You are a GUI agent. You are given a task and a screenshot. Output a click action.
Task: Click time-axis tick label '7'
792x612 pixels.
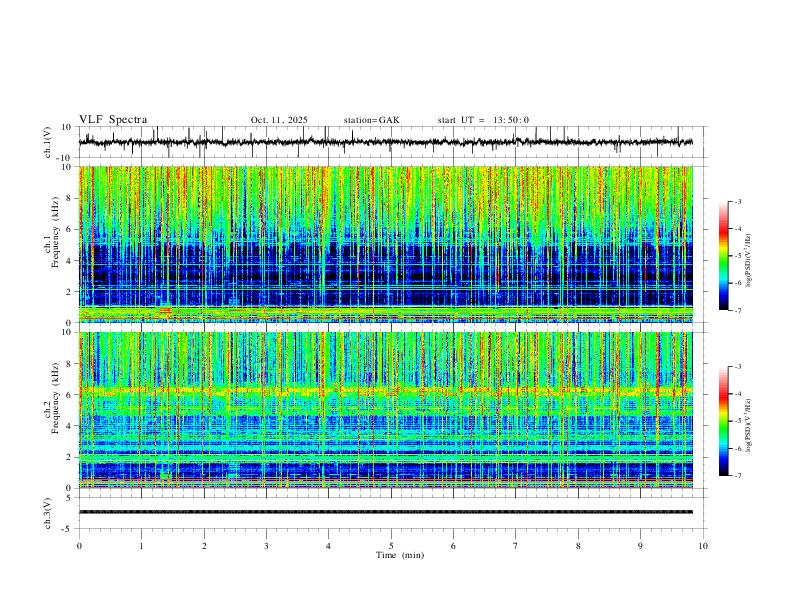click(515, 546)
